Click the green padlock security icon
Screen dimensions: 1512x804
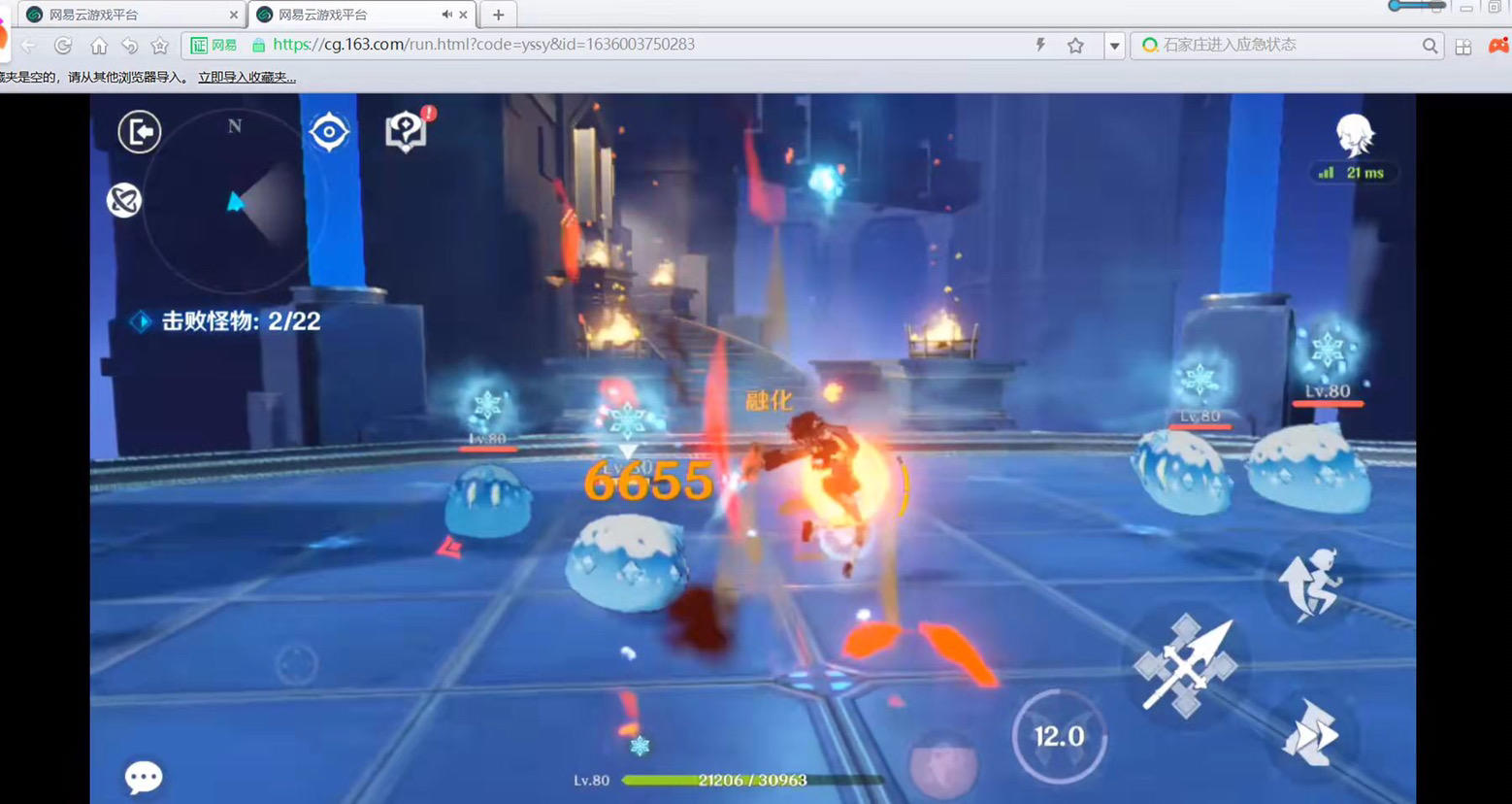click(258, 45)
